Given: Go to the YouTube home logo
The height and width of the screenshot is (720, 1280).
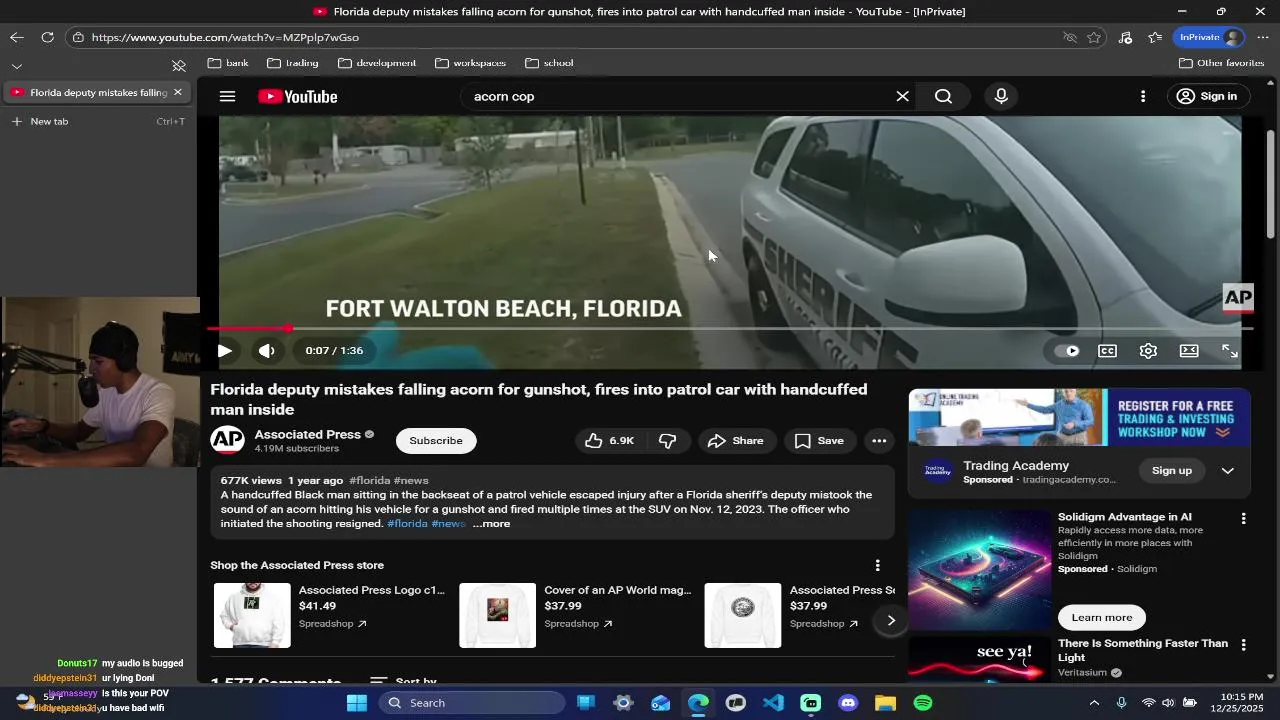Looking at the screenshot, I should click(x=297, y=96).
